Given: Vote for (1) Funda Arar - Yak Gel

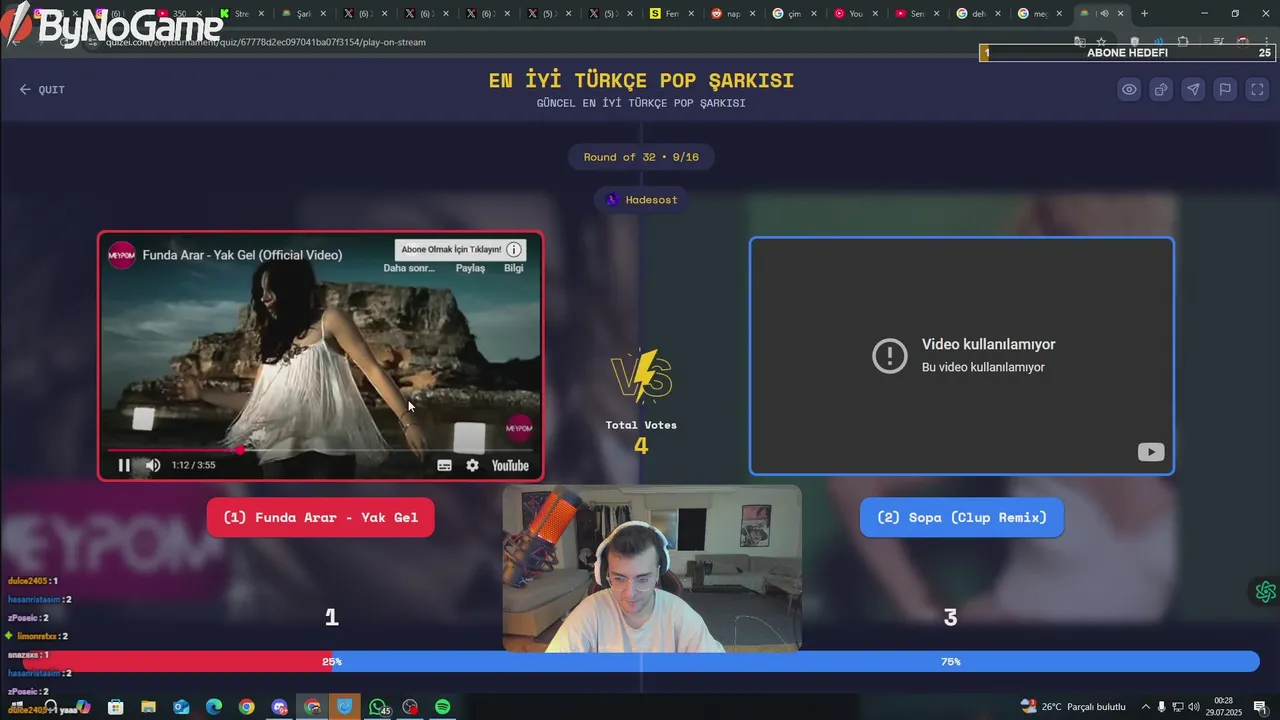Looking at the screenshot, I should pyautogui.click(x=320, y=517).
